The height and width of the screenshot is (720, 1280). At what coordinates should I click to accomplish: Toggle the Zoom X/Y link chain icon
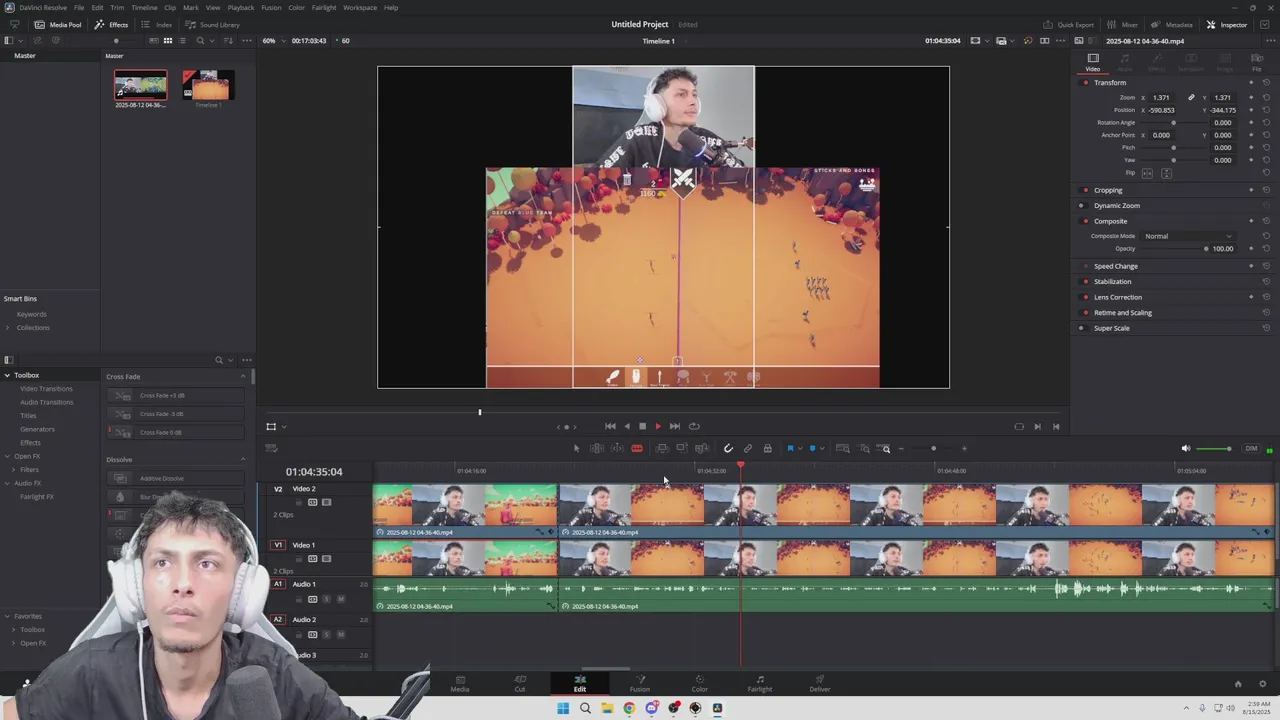(1191, 98)
